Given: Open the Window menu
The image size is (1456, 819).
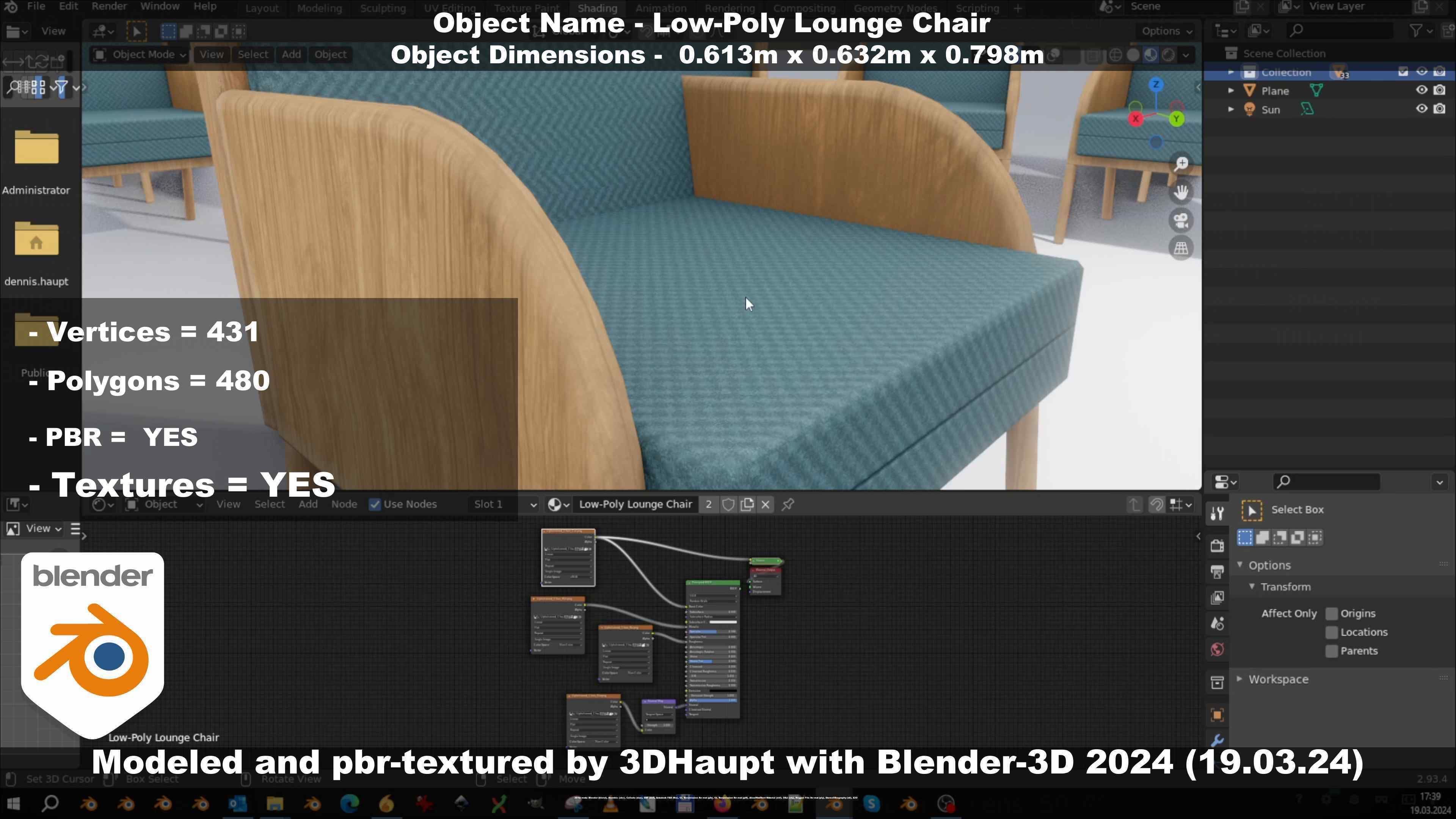Looking at the screenshot, I should point(160,7).
